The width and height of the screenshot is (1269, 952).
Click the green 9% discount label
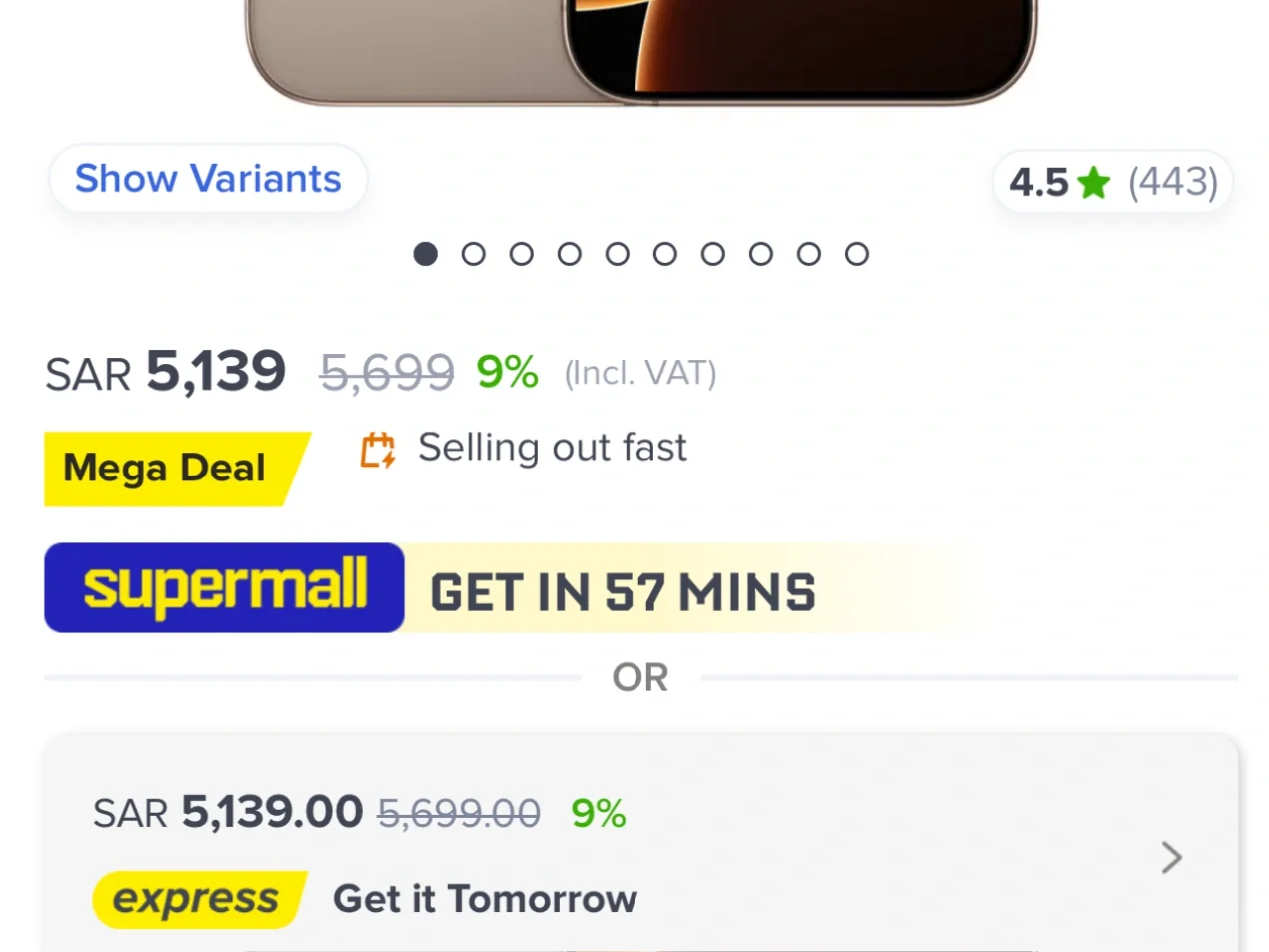507,372
